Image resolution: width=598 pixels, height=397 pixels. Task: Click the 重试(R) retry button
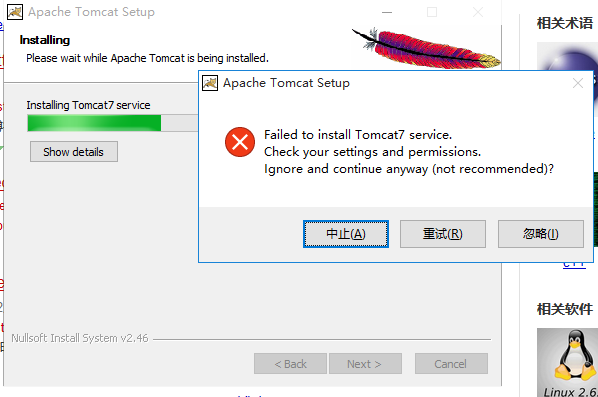(x=442, y=234)
